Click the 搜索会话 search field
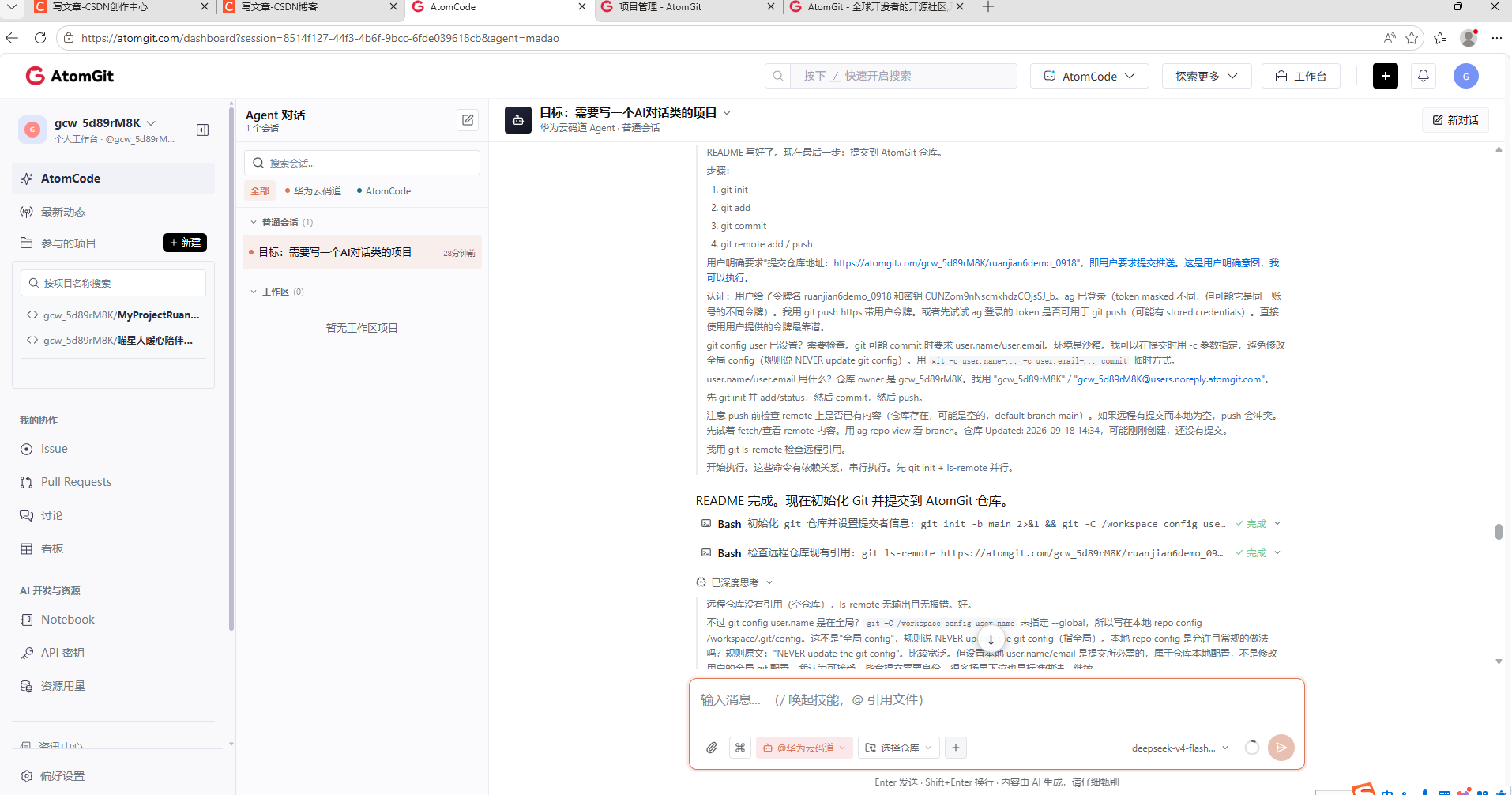1512x795 pixels. click(362, 163)
